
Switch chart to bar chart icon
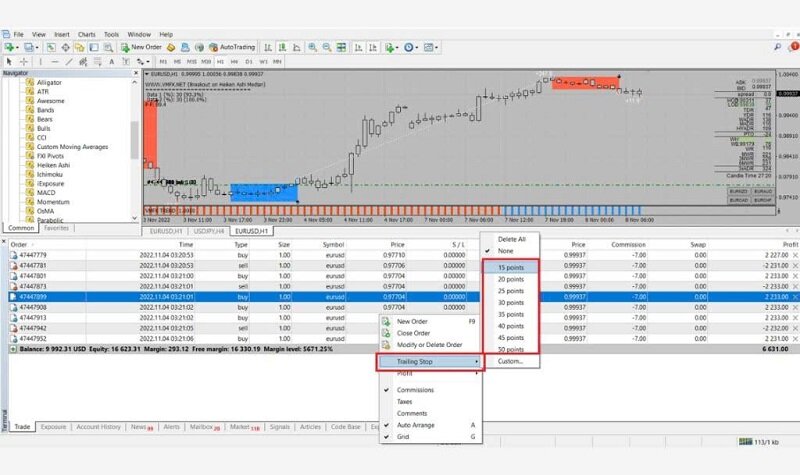[268, 47]
